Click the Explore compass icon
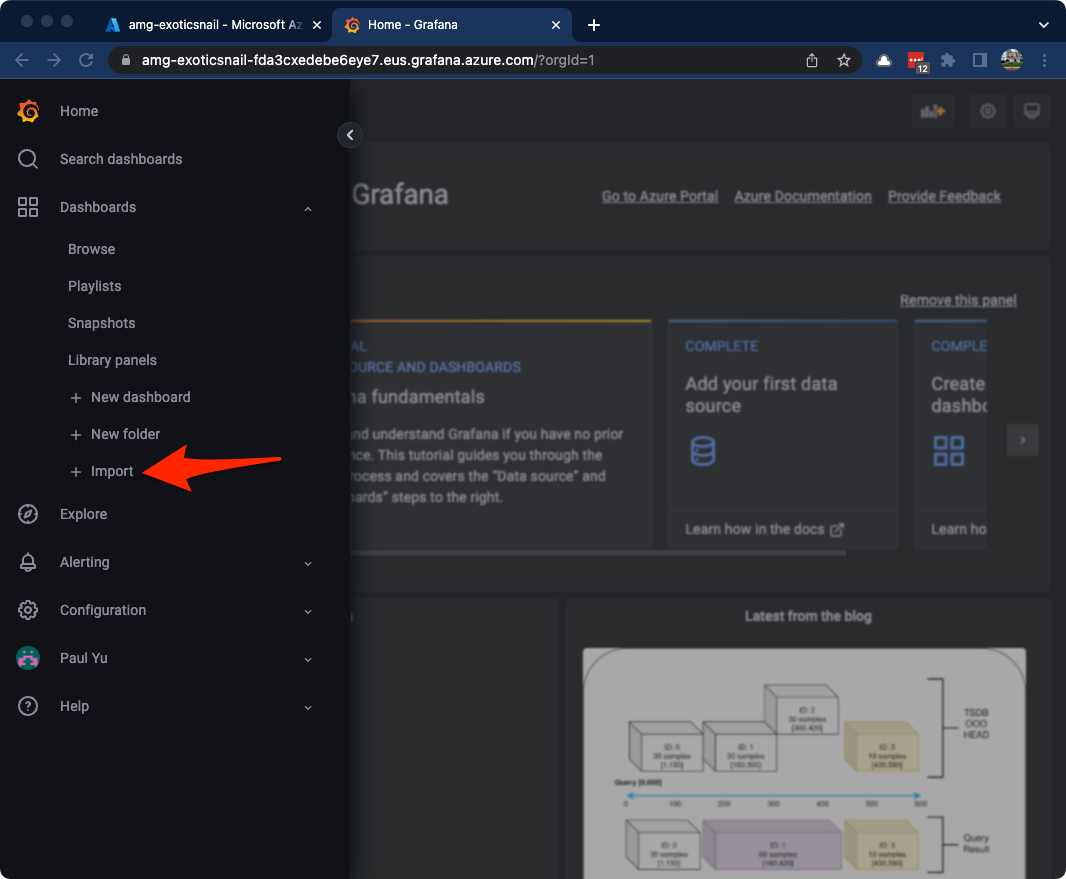1066x879 pixels. click(x=28, y=514)
